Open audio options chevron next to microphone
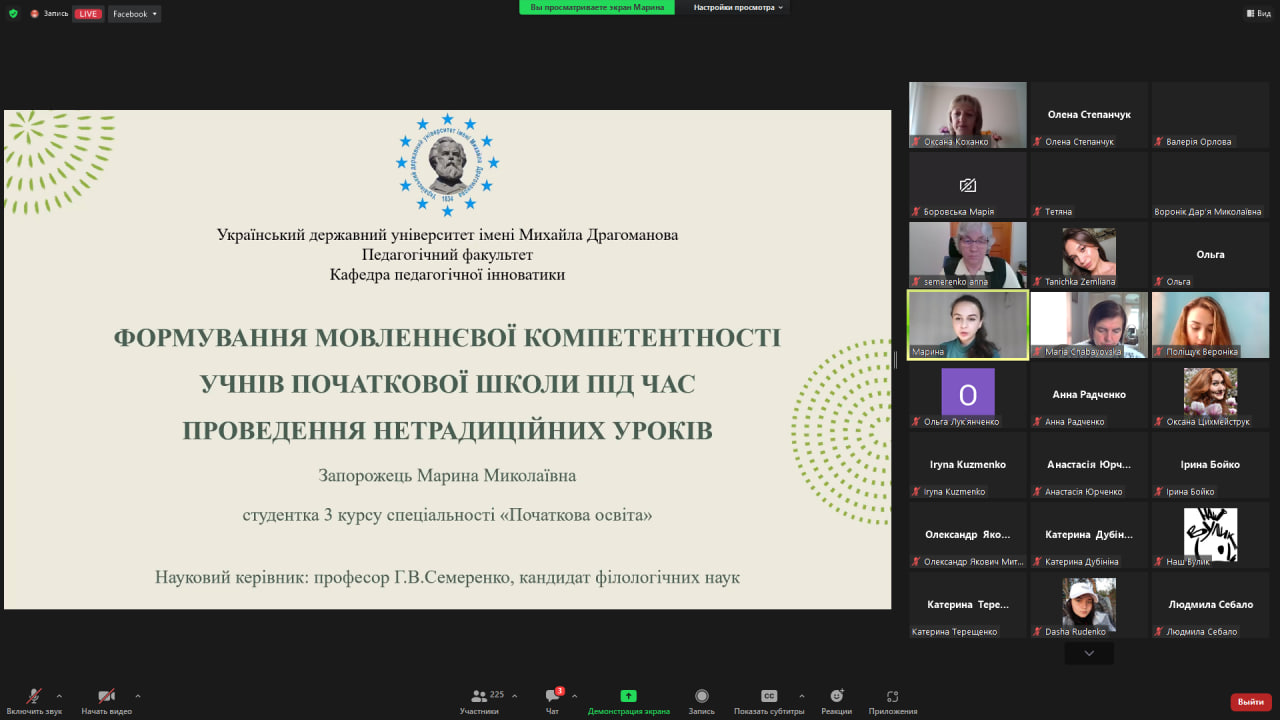The image size is (1280, 720). tap(58, 697)
